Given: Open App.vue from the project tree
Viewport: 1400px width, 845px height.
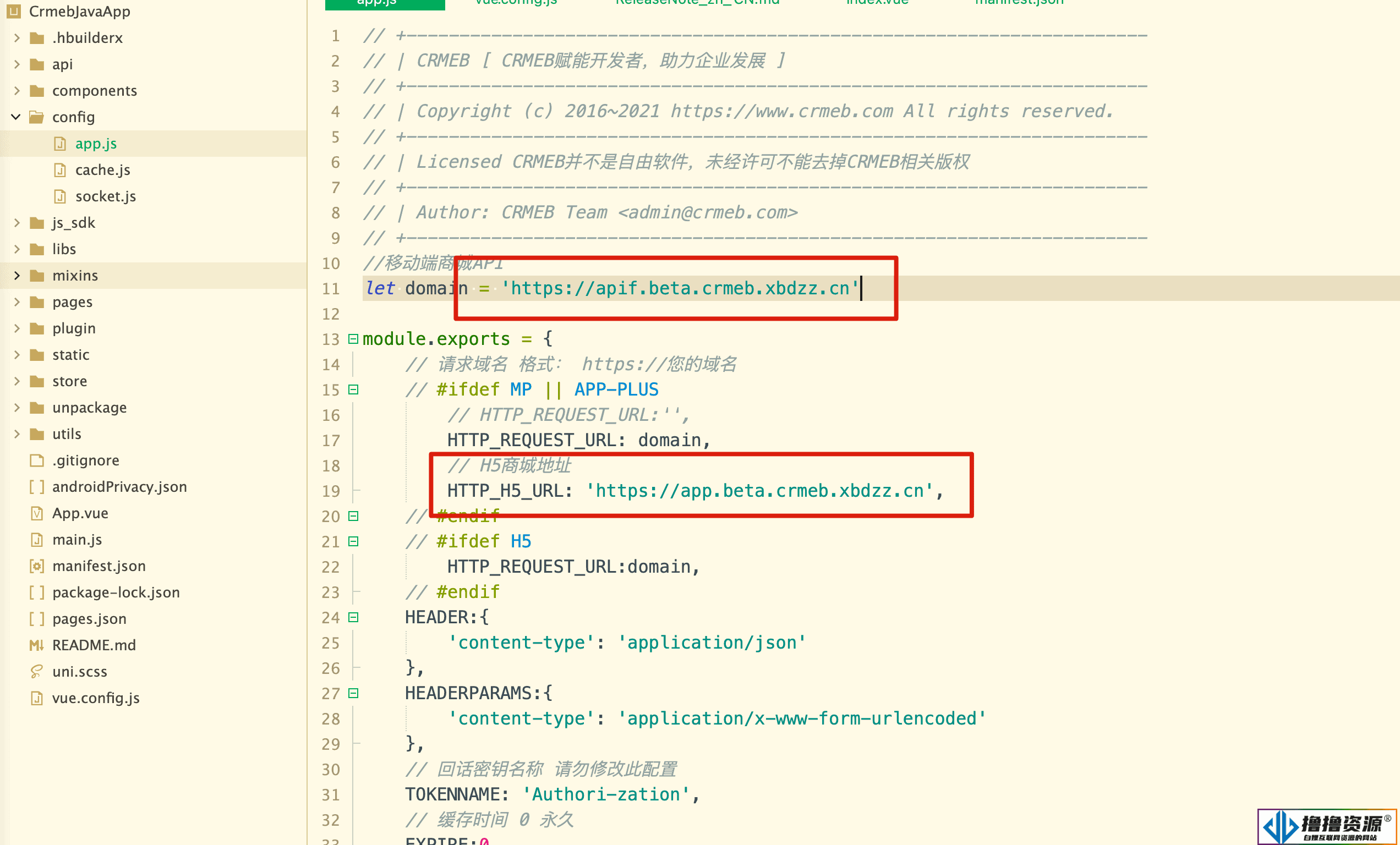Looking at the screenshot, I should point(80,513).
